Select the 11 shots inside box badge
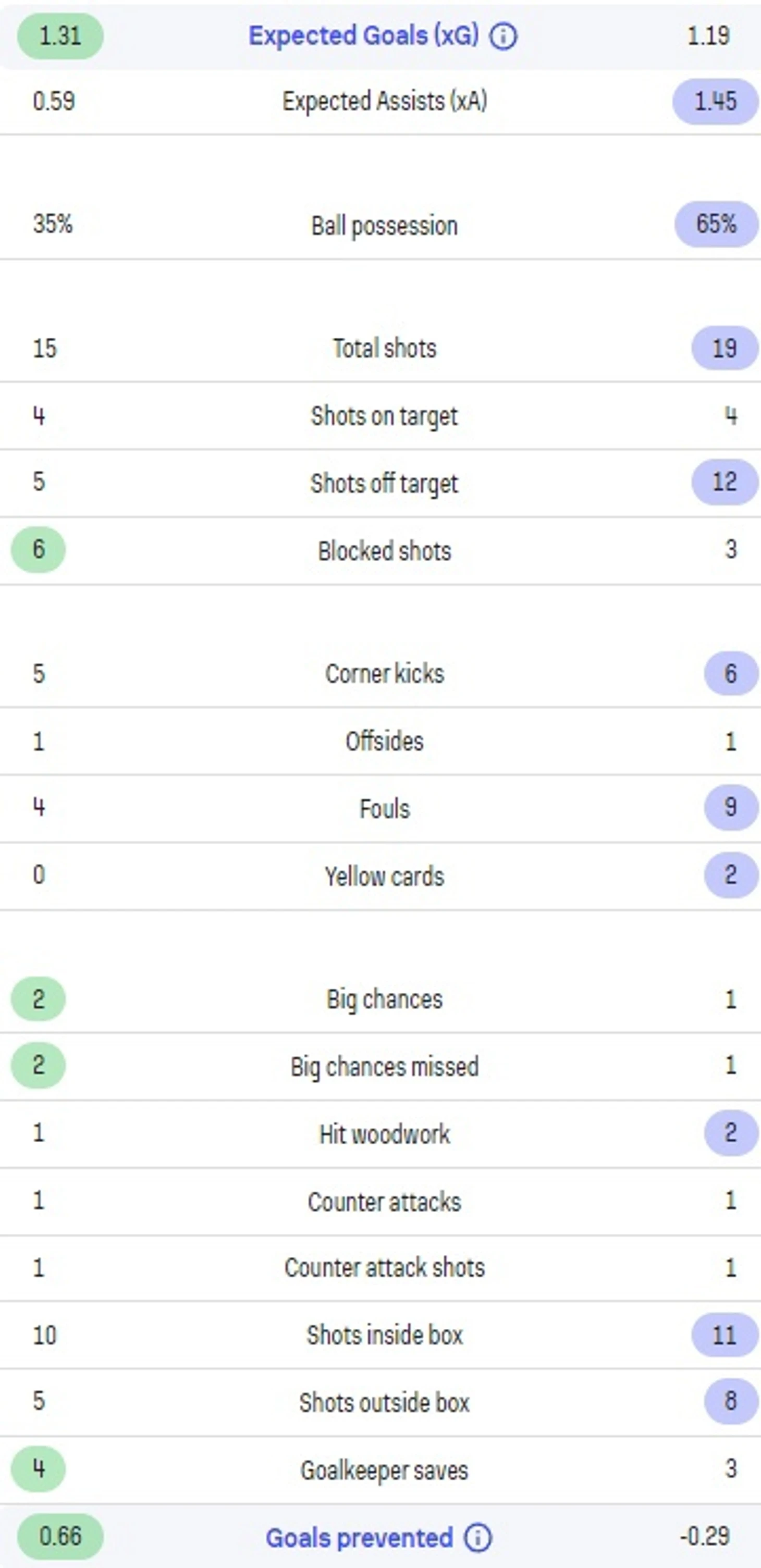 725,1336
